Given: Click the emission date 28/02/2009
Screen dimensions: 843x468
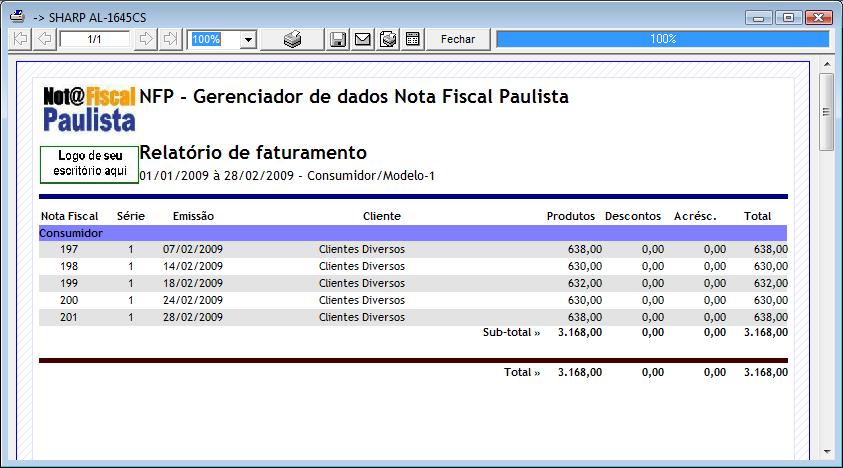Looking at the screenshot, I should tap(193, 317).
